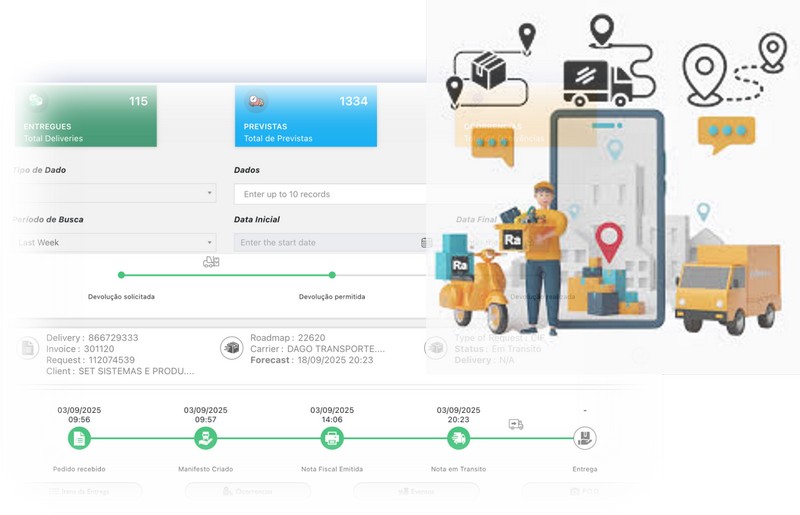The image size is (800, 515).
Task: Click the Delivery number 866729333
Action: 113,338
